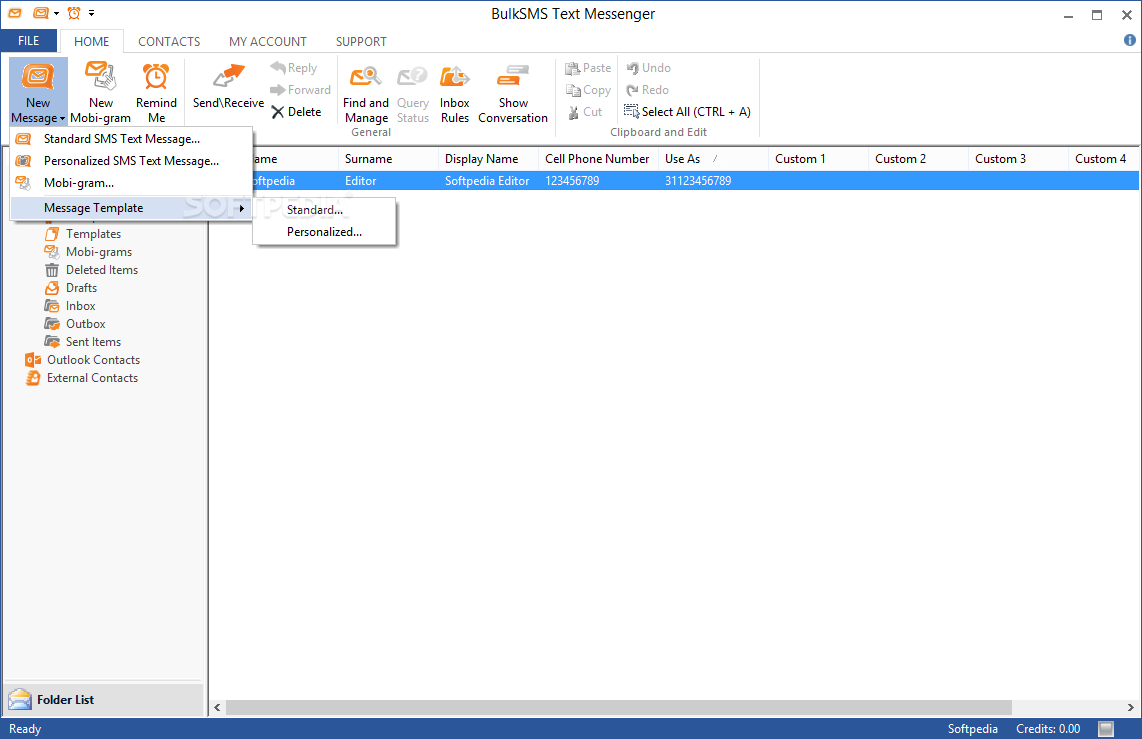Choose Standard SMS Text Message menu entry
This screenshot has width=1142, height=739.
click(x=131, y=138)
